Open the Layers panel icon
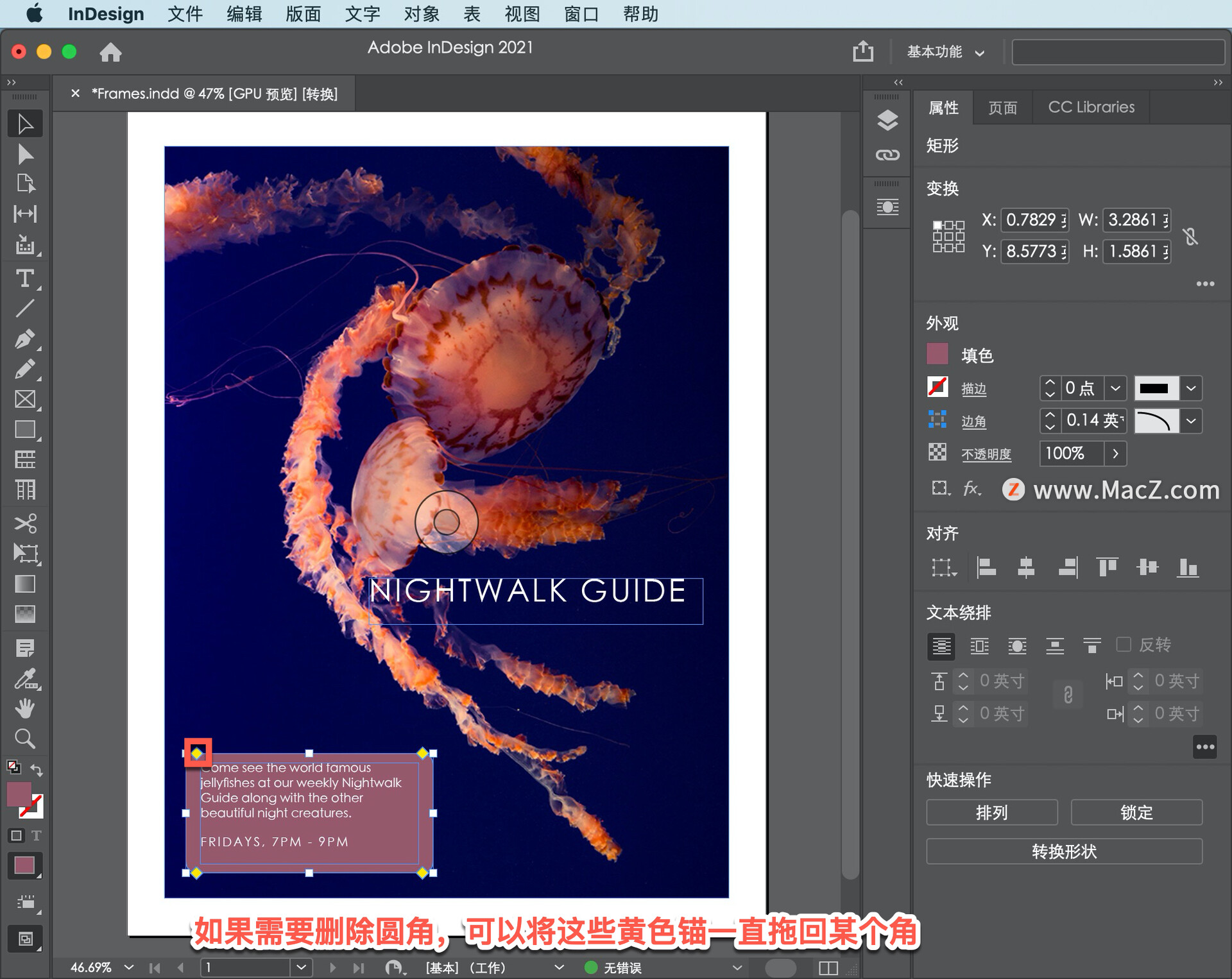Viewport: 1232px width, 979px height. (887, 120)
